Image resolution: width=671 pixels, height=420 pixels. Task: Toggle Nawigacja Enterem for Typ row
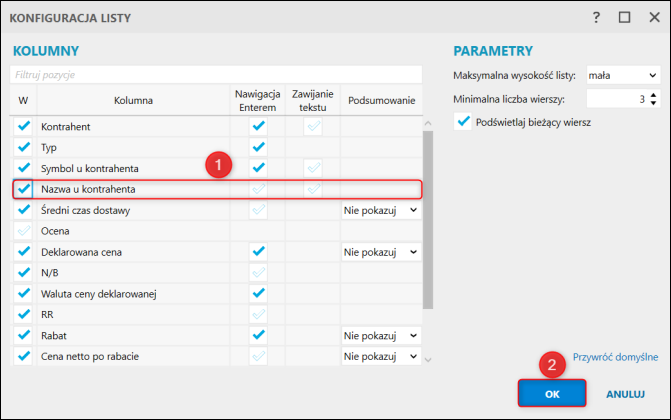click(258, 147)
